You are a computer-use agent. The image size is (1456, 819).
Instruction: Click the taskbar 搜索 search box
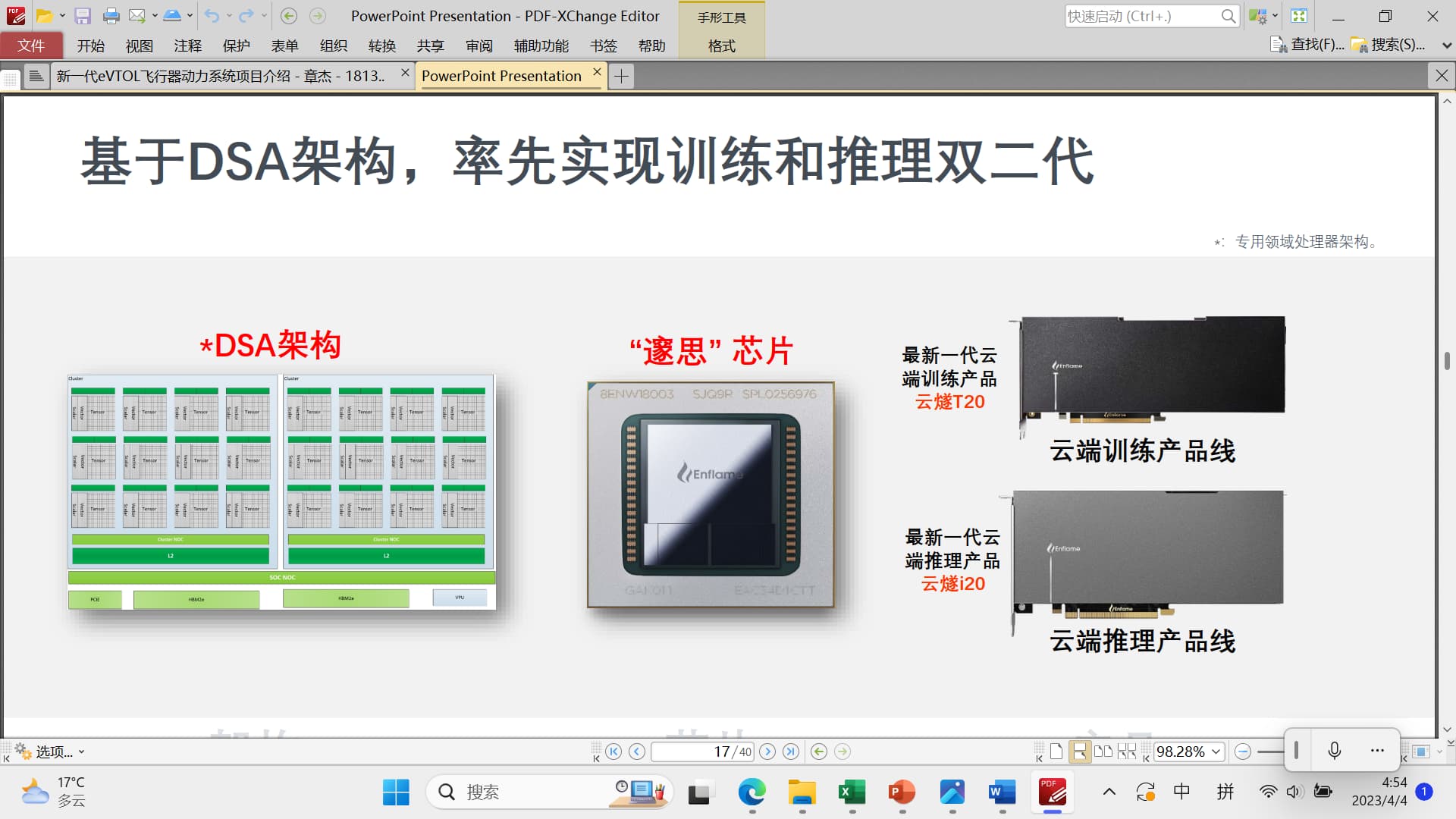click(x=549, y=792)
